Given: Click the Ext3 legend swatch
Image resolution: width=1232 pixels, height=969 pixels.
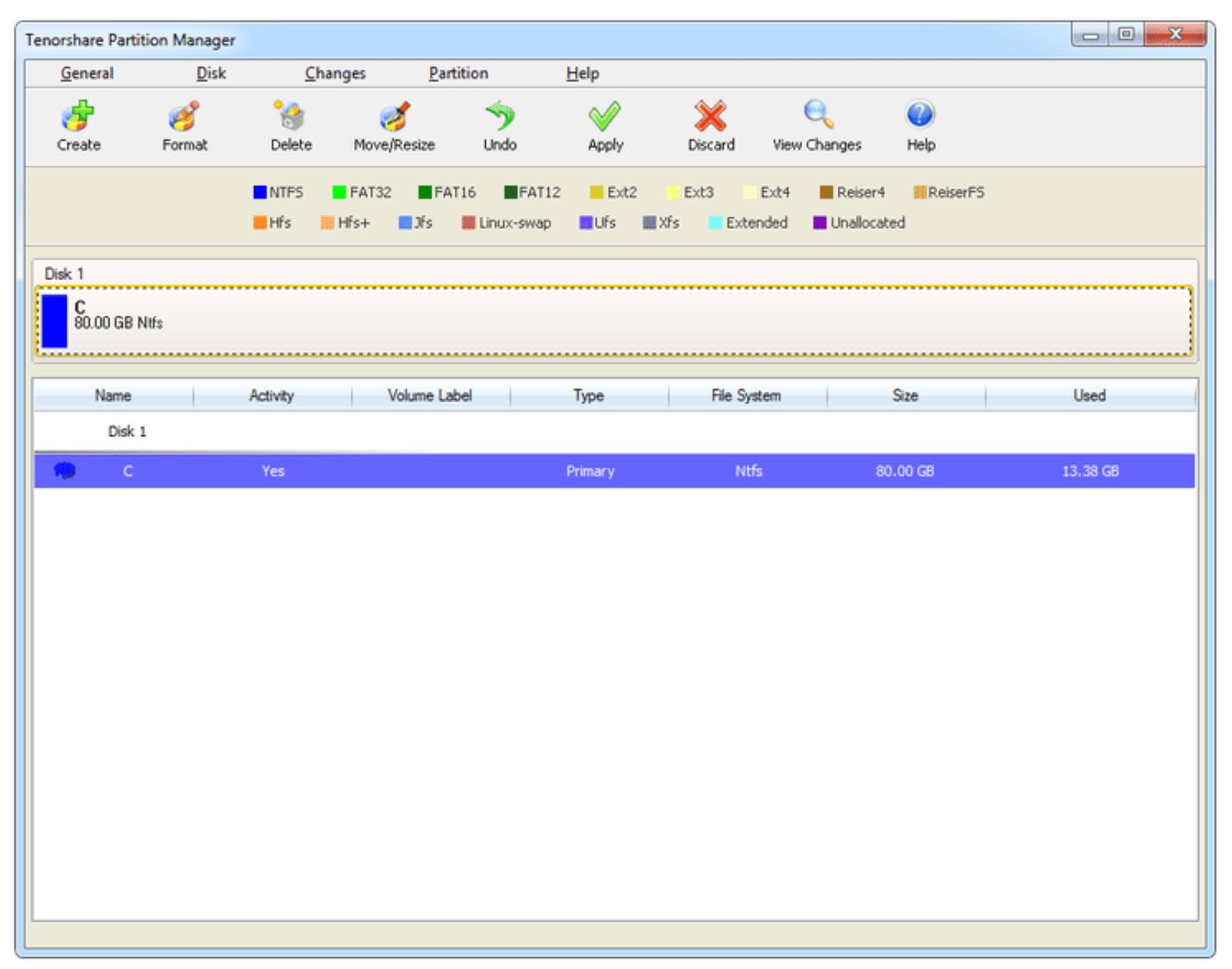Looking at the screenshot, I should tap(673, 192).
